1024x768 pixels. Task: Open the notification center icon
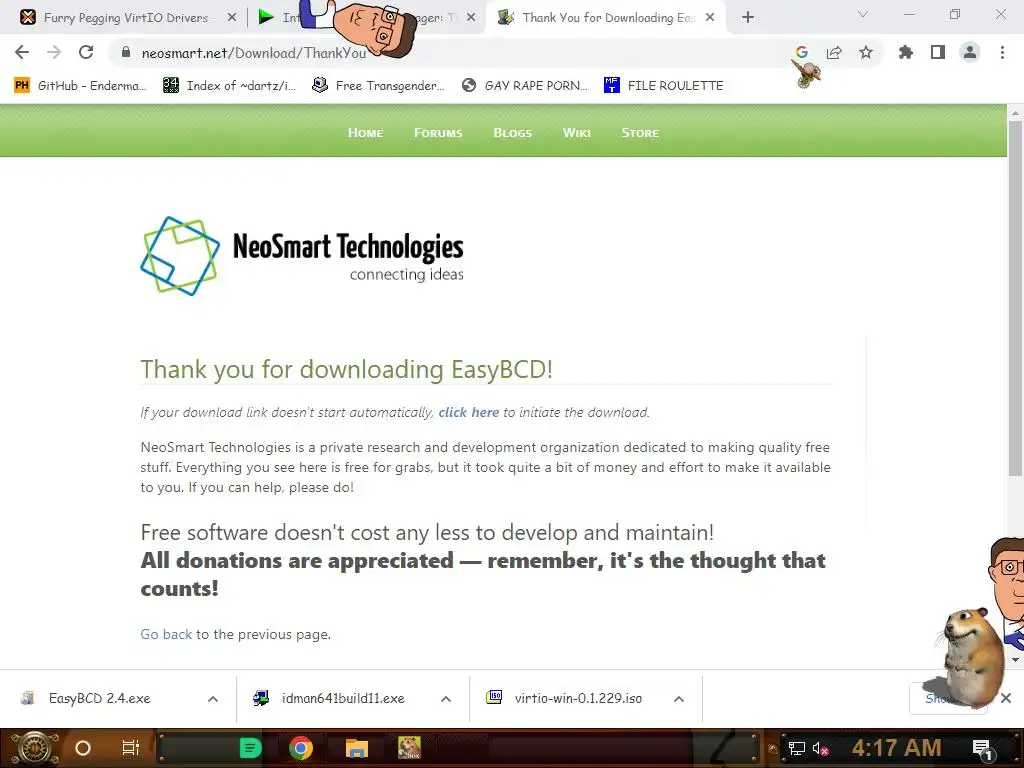982,748
